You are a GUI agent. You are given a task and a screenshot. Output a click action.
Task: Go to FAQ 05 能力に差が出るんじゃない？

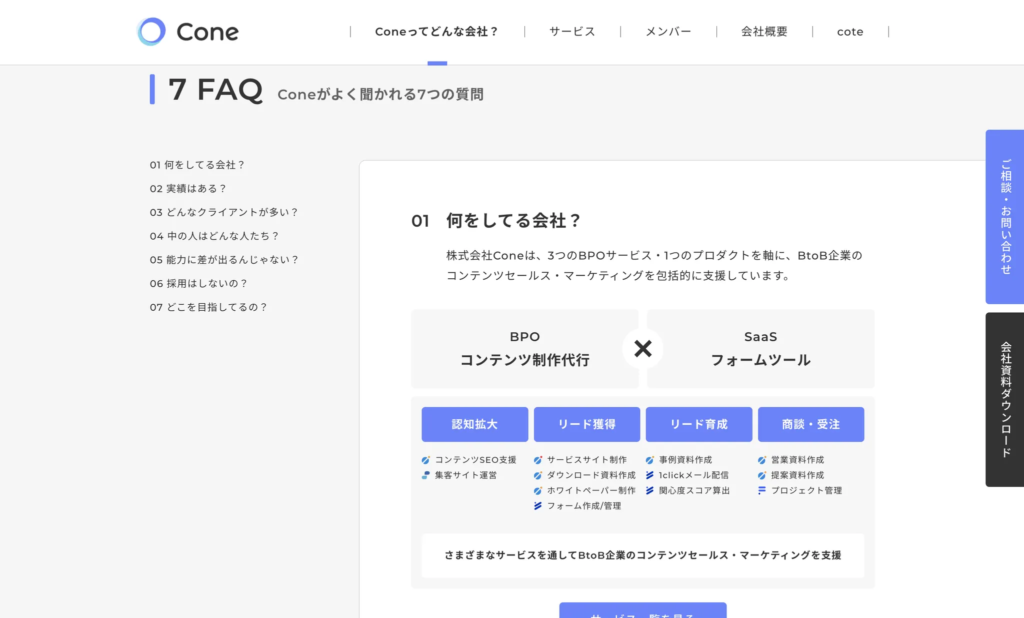pyautogui.click(x=224, y=260)
